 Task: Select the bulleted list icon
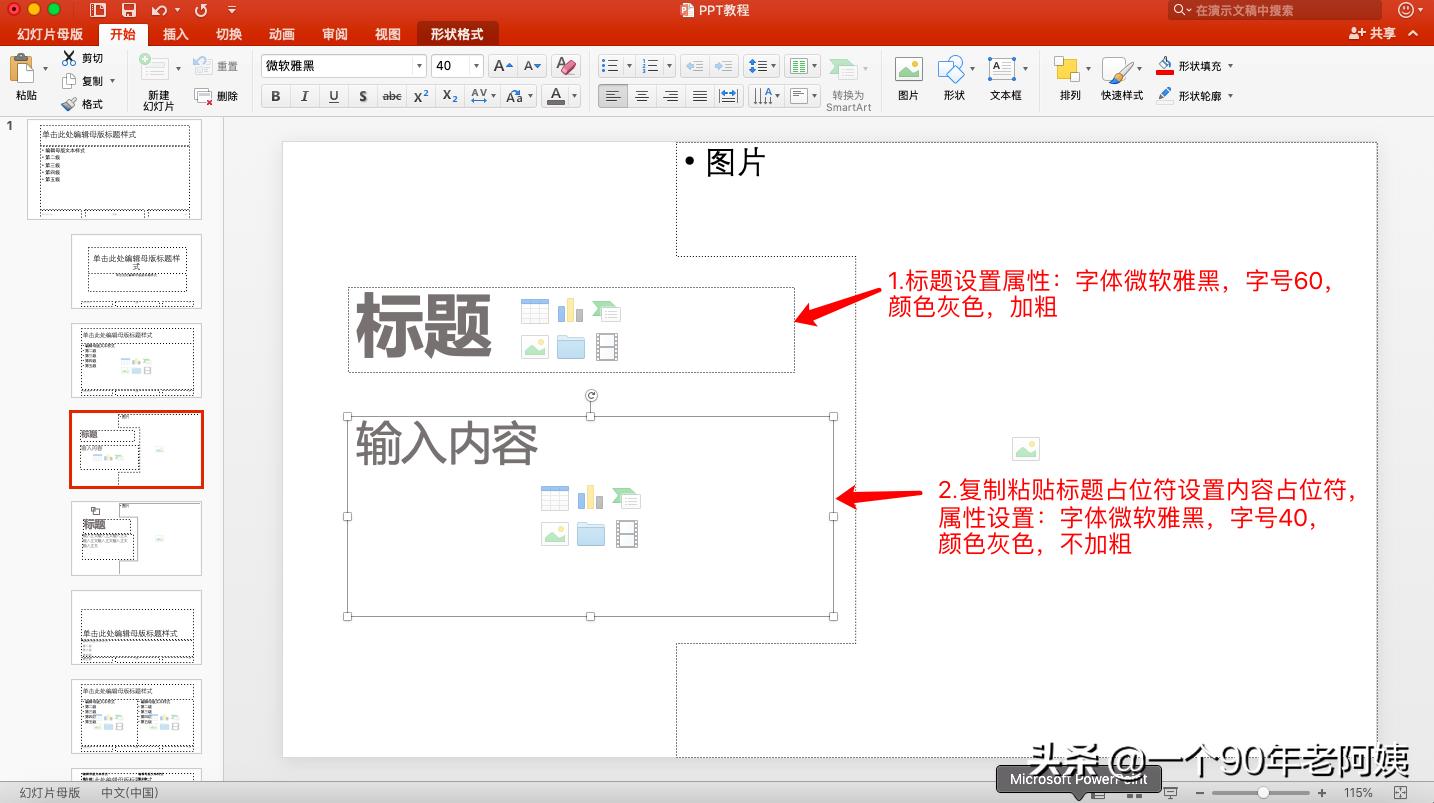[610, 64]
